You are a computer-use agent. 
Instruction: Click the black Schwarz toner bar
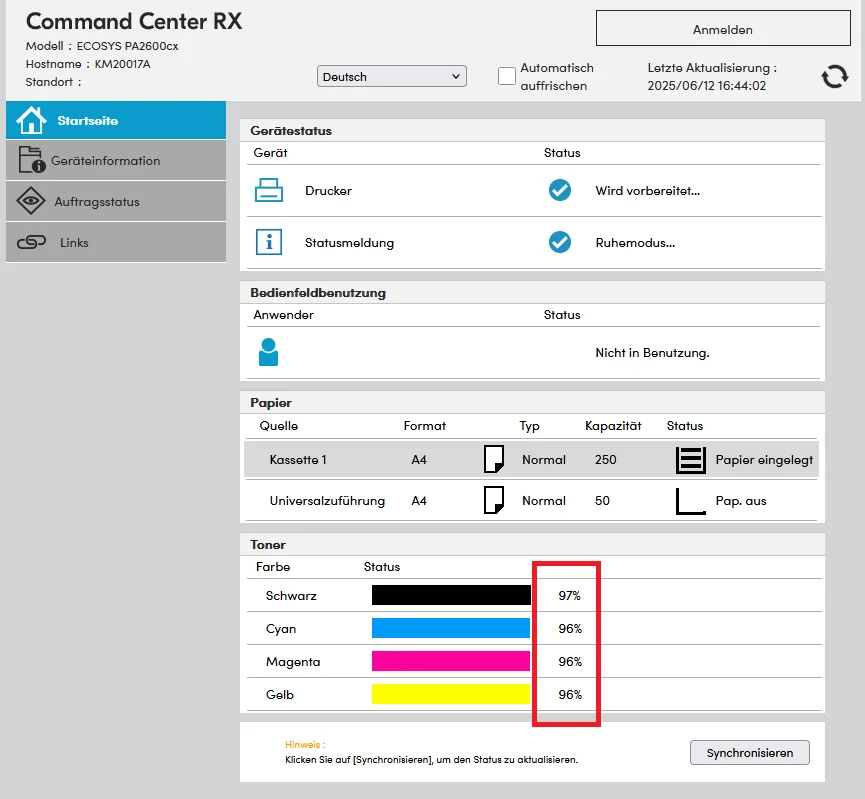(451, 595)
